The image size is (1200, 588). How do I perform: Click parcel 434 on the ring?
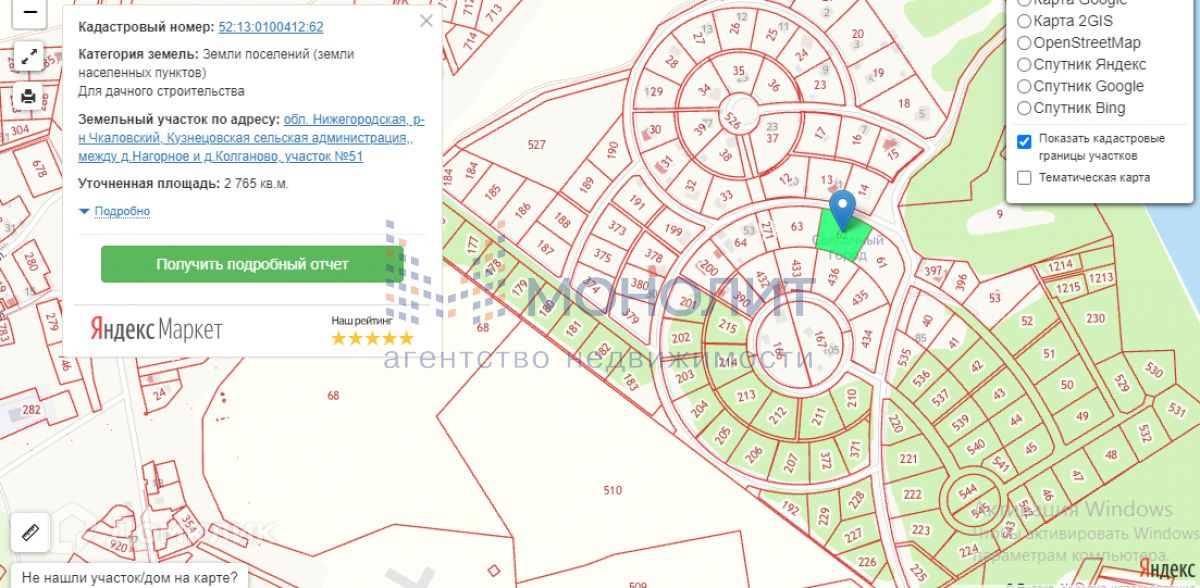867,339
